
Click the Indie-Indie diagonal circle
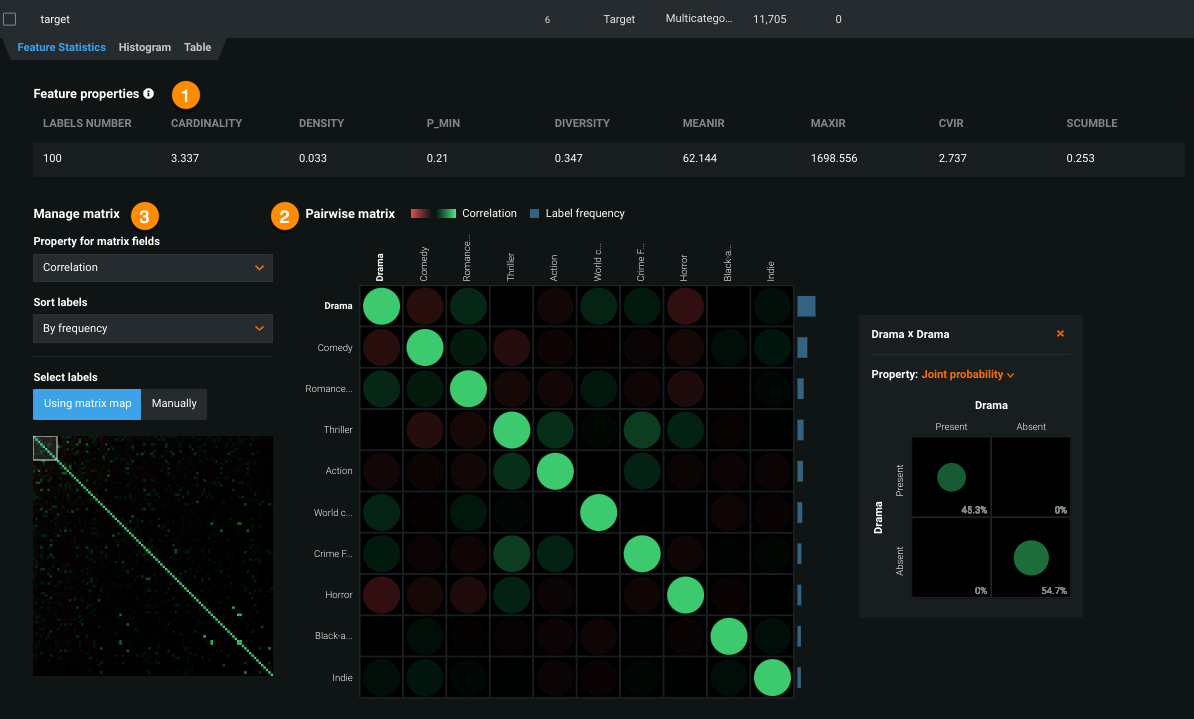coord(773,677)
